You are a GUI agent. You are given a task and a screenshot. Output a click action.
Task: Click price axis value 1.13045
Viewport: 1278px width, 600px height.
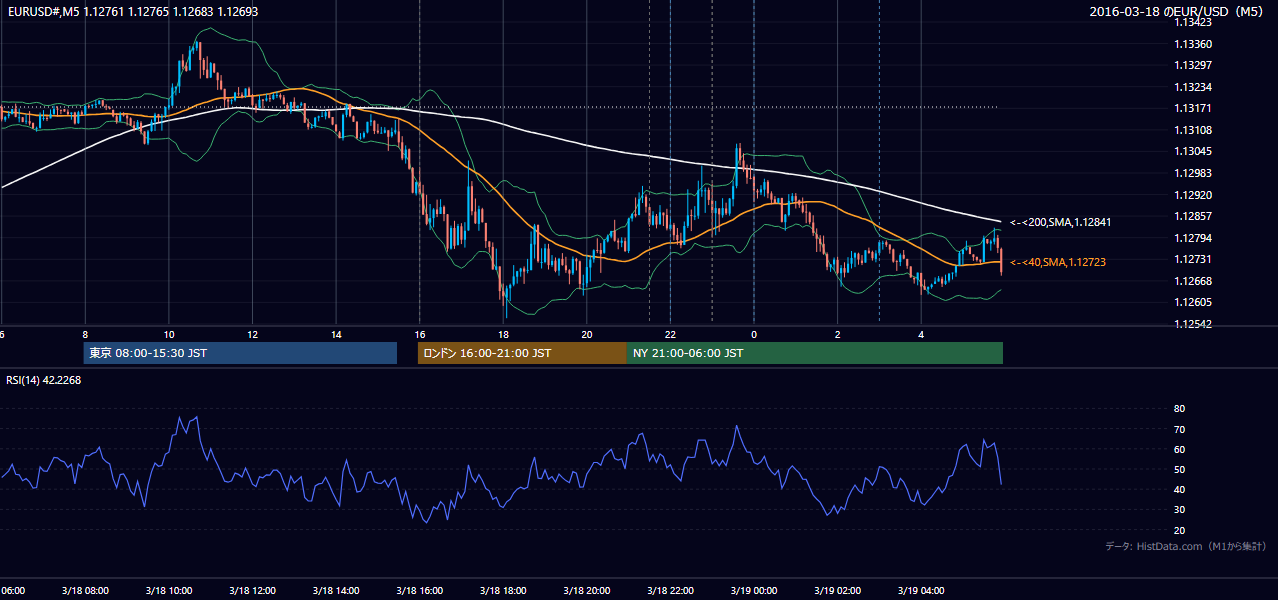(1193, 151)
